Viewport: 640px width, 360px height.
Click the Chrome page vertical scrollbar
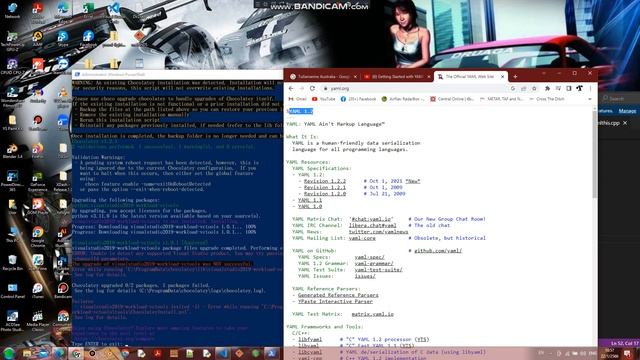595,155
